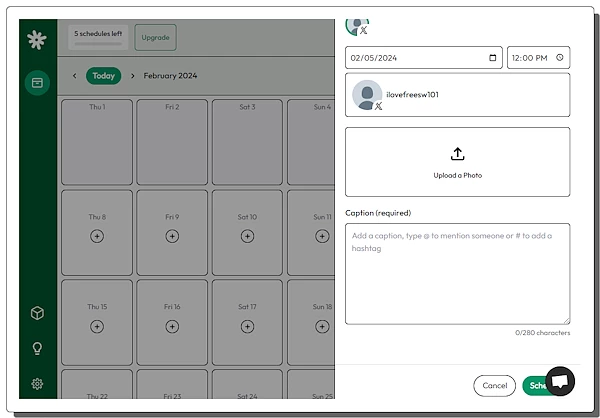Add a post on Fri 16

tap(172, 327)
